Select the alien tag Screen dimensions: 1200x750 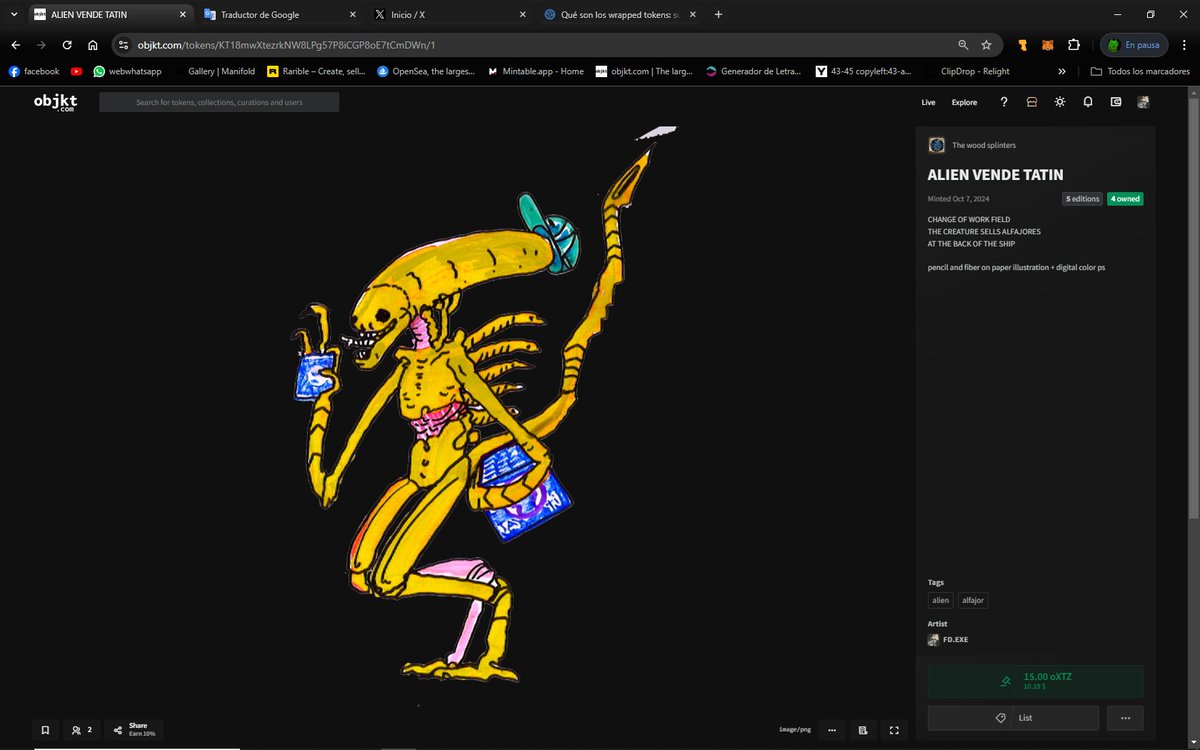coord(940,600)
